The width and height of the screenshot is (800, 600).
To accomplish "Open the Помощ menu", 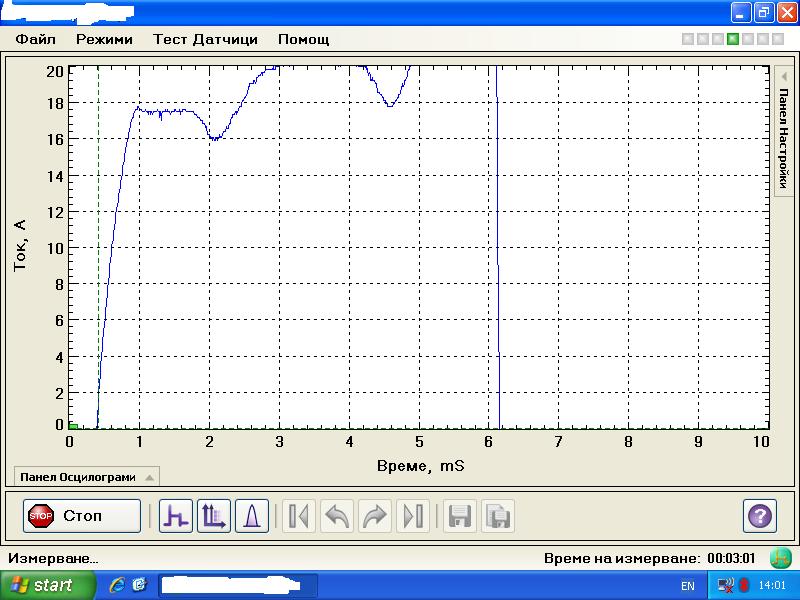I will point(303,40).
